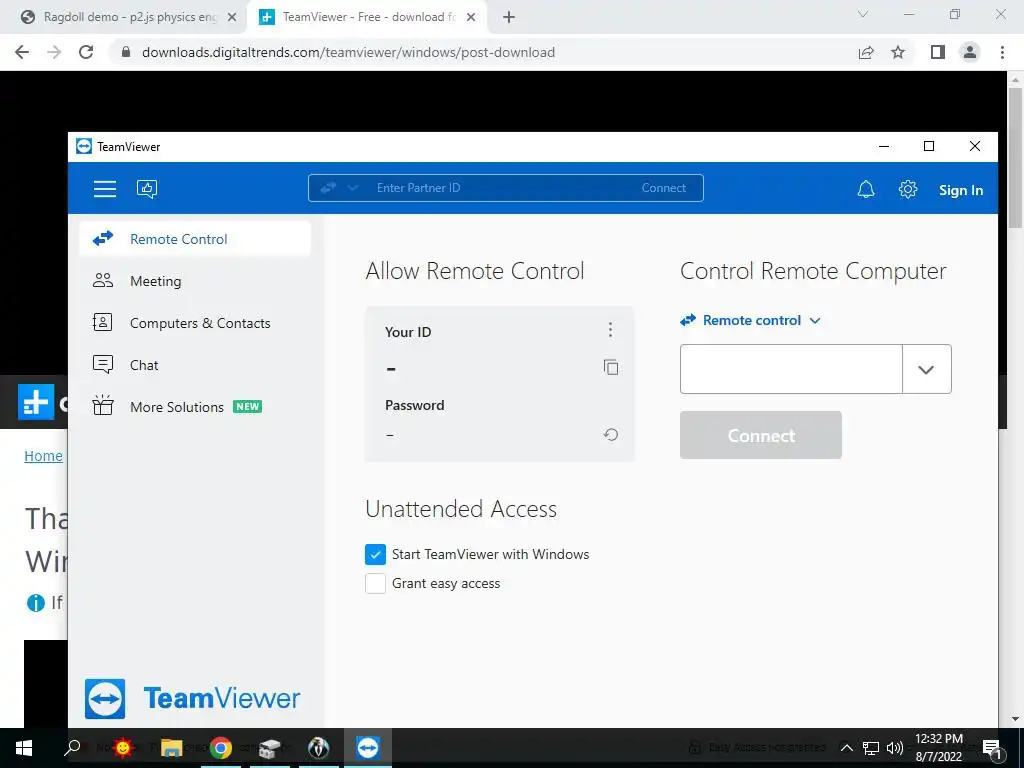Expand the partner ID history dropdown arrow
1024x768 pixels.
pyautogui.click(x=926, y=370)
